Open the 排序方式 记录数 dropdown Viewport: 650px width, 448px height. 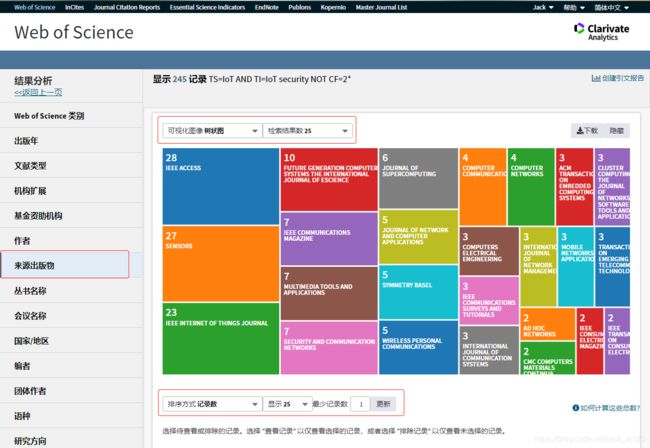pos(212,404)
